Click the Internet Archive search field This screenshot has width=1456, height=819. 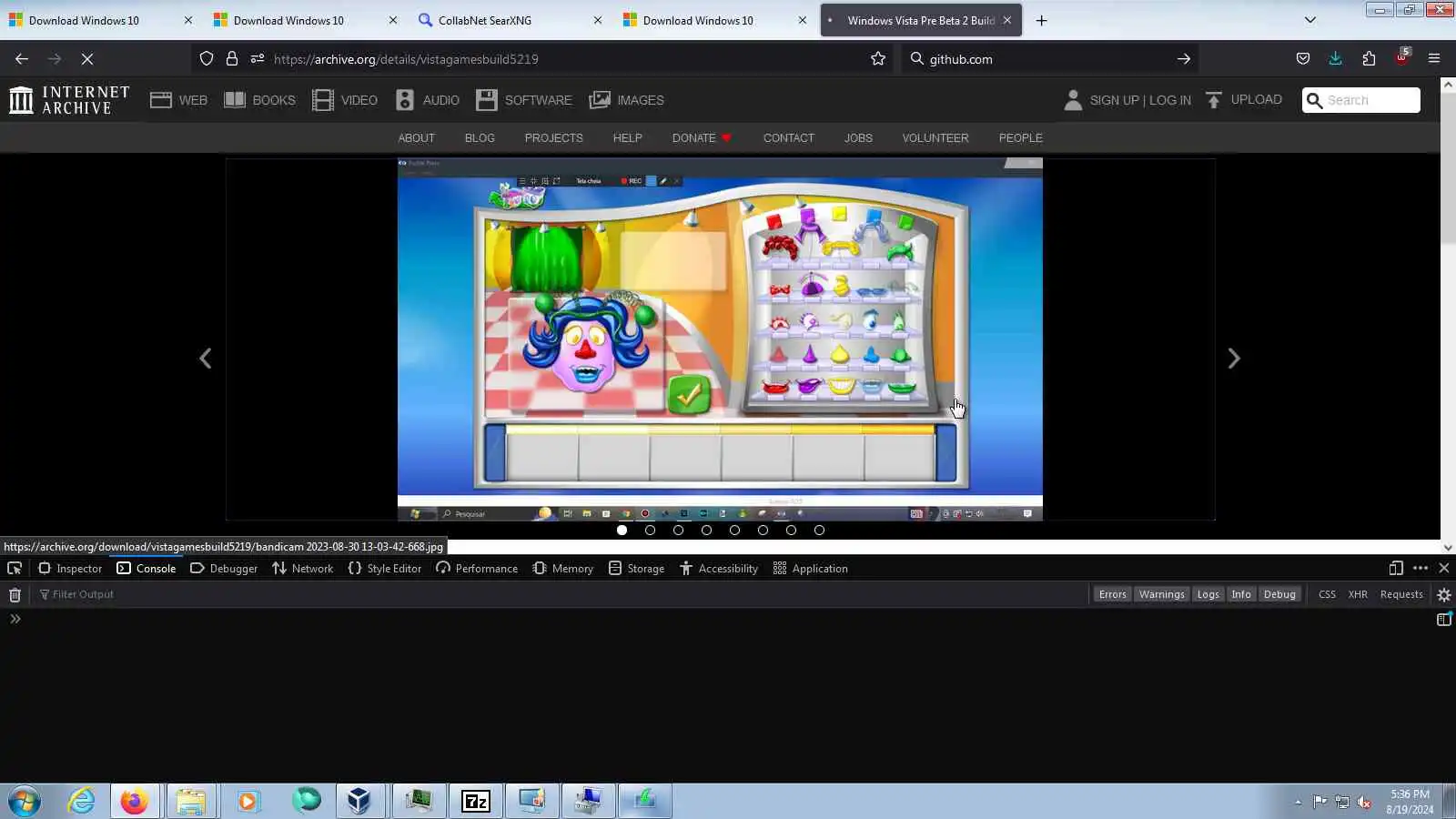1361,100
